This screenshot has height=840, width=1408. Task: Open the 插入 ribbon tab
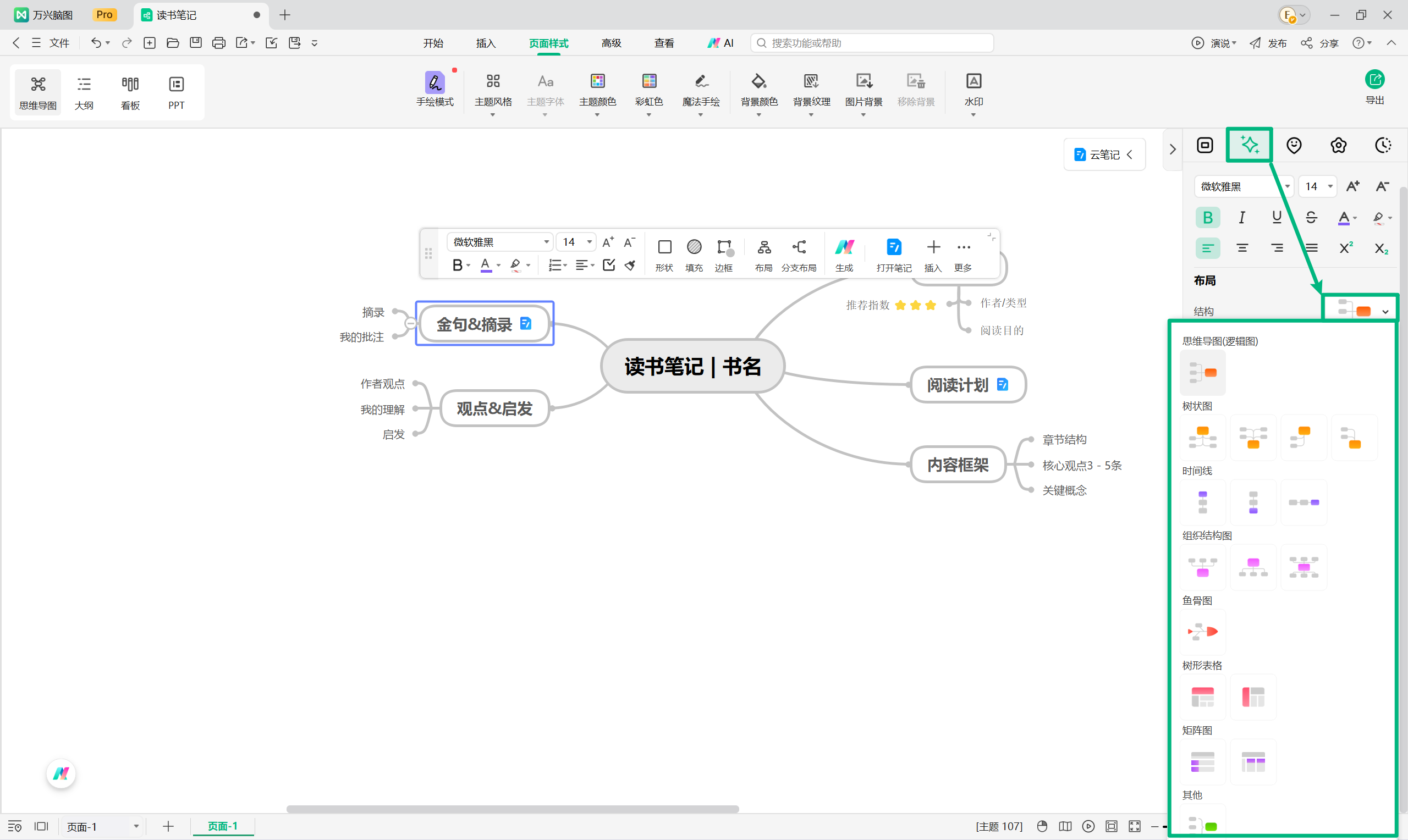pos(486,43)
